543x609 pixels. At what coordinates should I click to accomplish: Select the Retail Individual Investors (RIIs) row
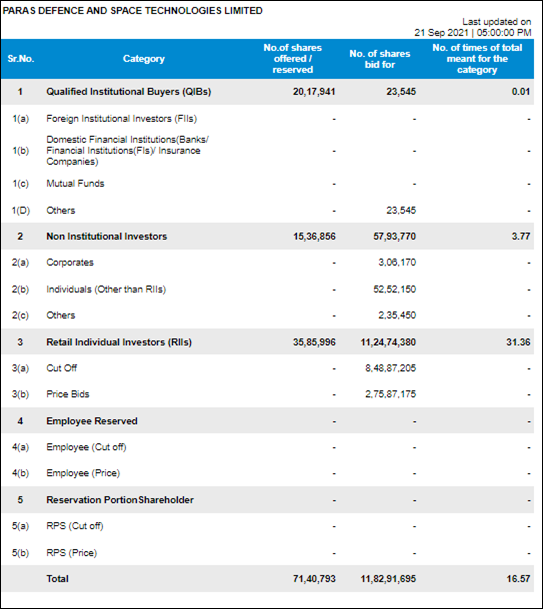tap(268, 342)
